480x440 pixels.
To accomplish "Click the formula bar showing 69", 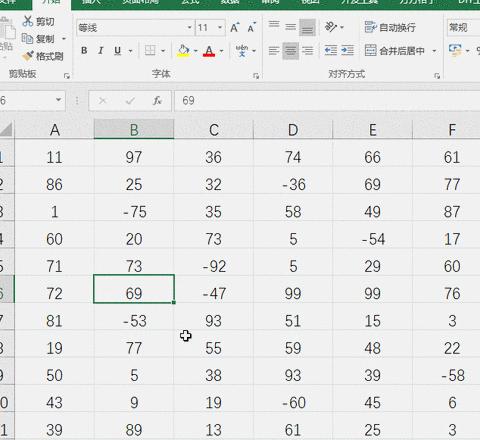I will (x=327, y=100).
